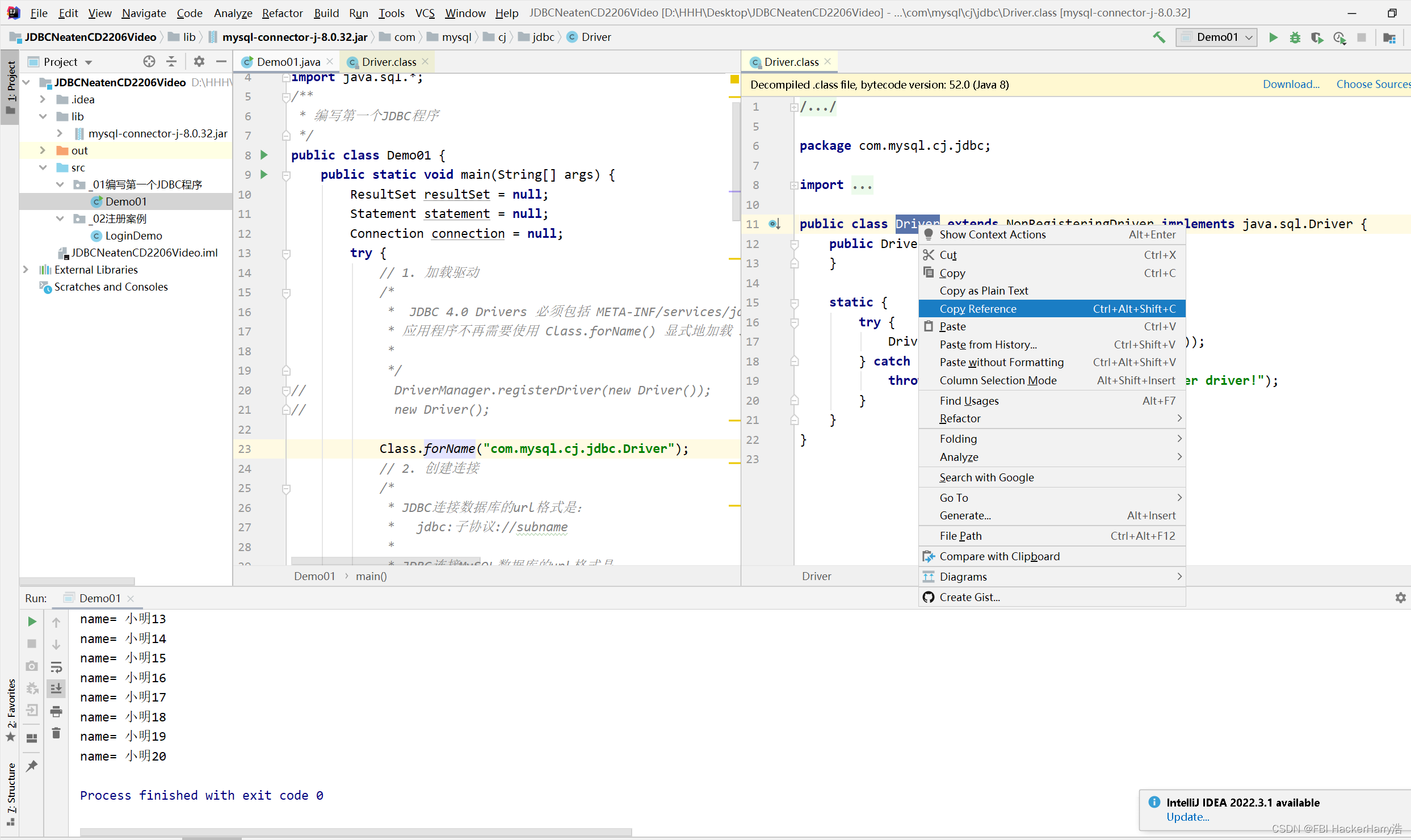The width and height of the screenshot is (1411, 840).
Task: Run with coverage shield icon
Action: (x=1317, y=37)
